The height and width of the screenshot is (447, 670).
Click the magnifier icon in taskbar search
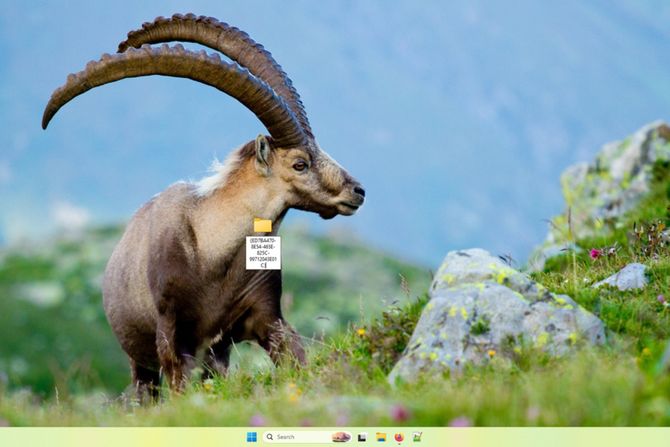[x=270, y=437]
